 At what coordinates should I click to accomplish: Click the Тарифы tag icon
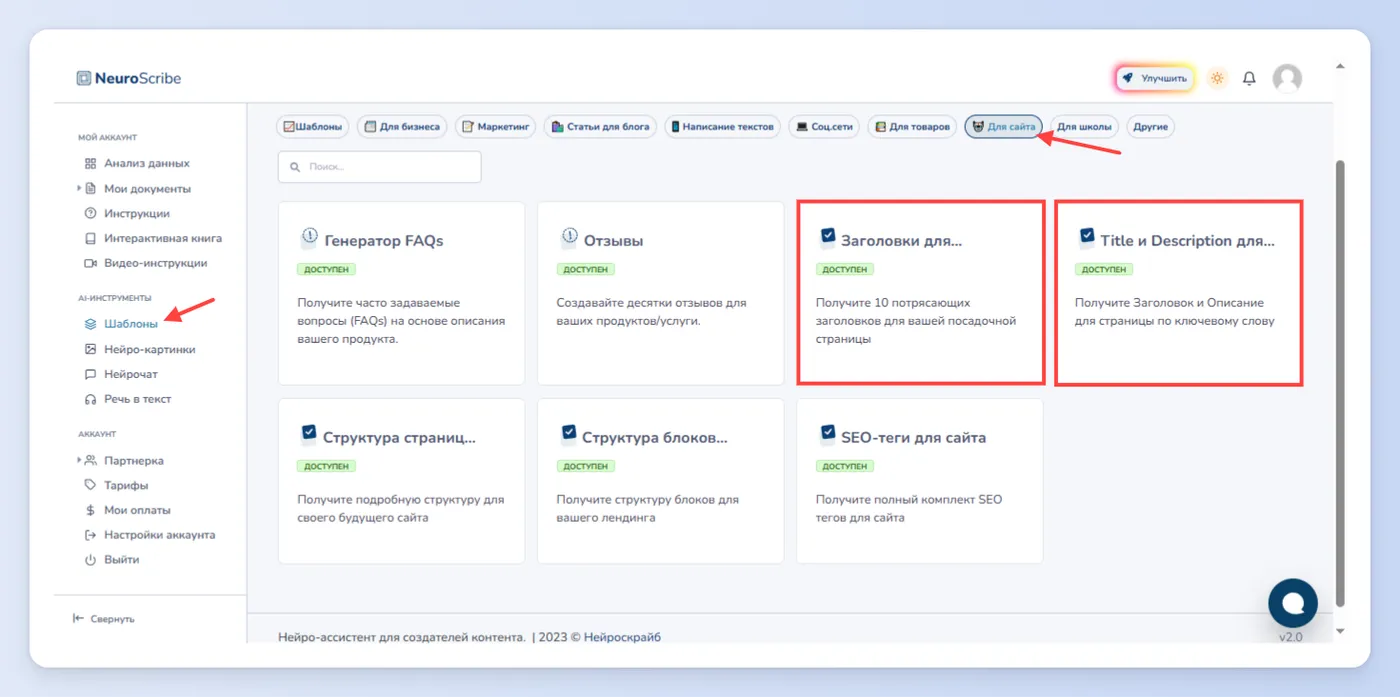[90, 485]
